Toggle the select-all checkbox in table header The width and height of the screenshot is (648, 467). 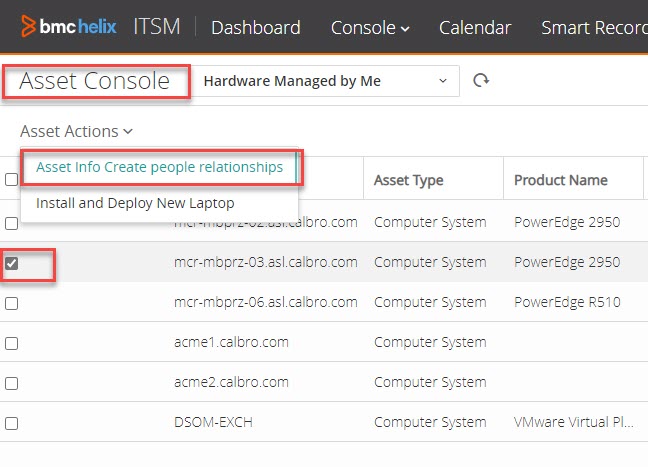pos(11,180)
